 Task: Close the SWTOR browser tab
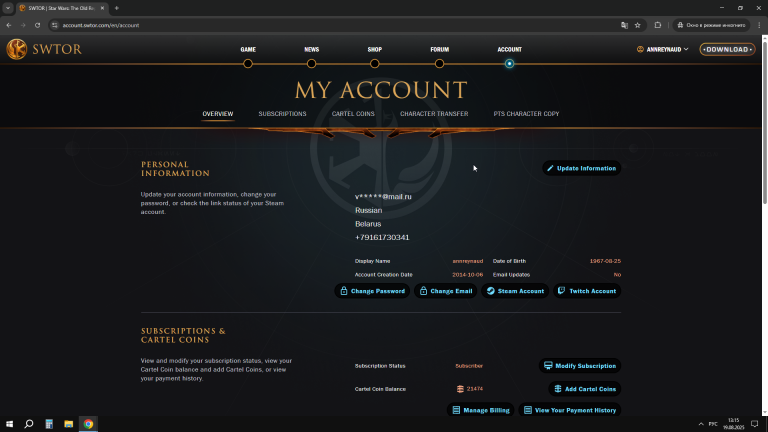click(102, 8)
